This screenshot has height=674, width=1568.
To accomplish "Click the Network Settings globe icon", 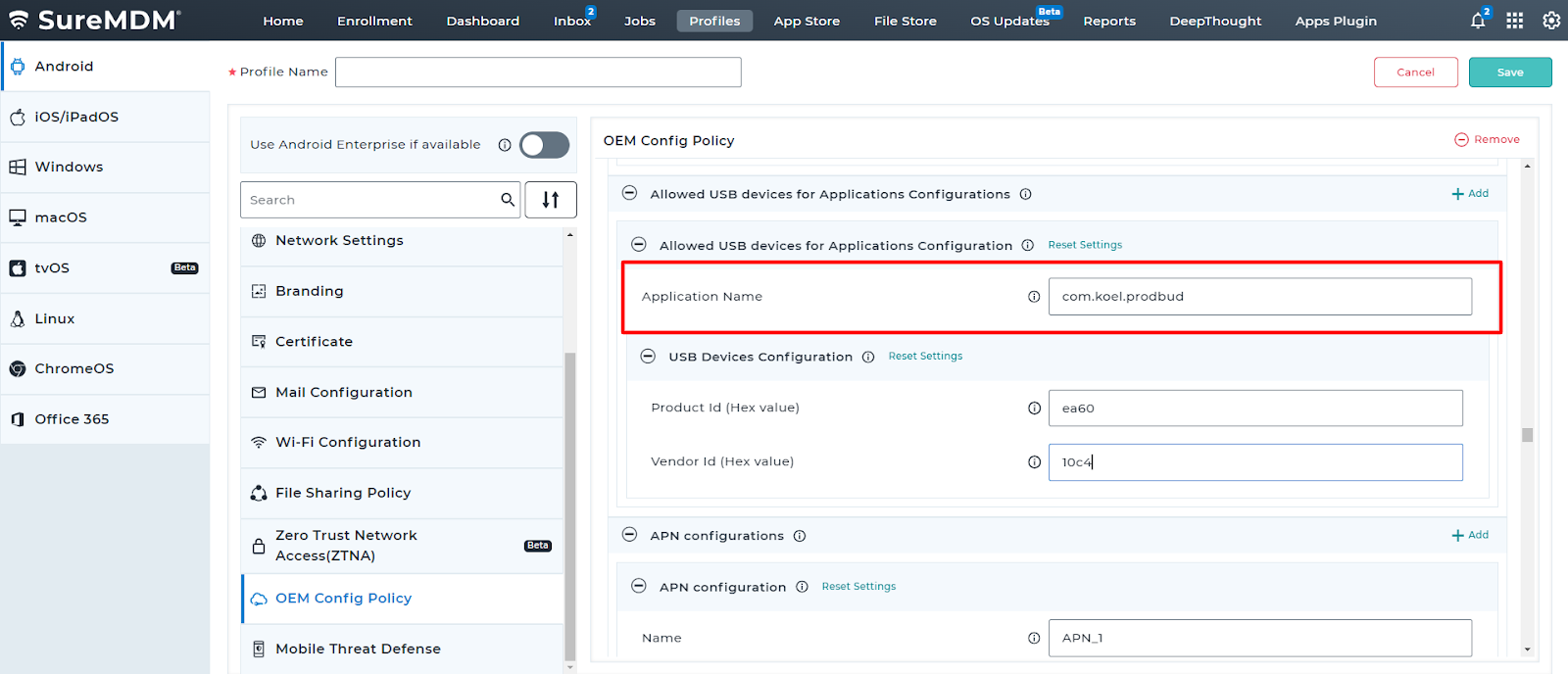I will tap(259, 241).
